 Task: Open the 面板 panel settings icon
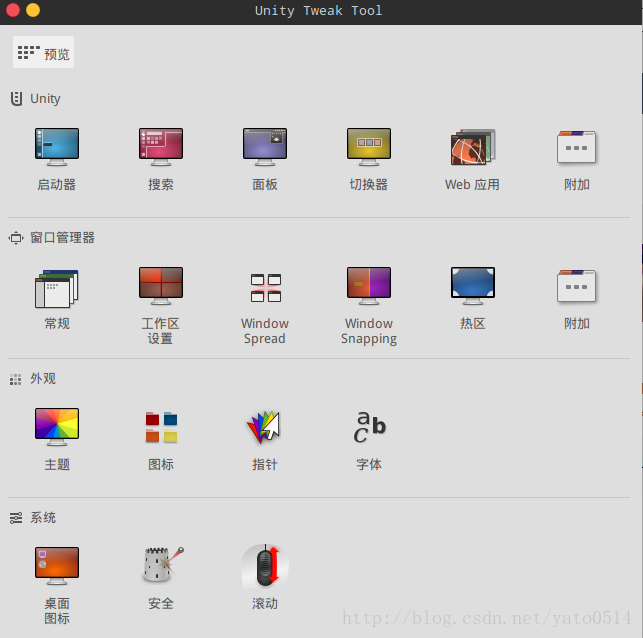pyautogui.click(x=265, y=147)
